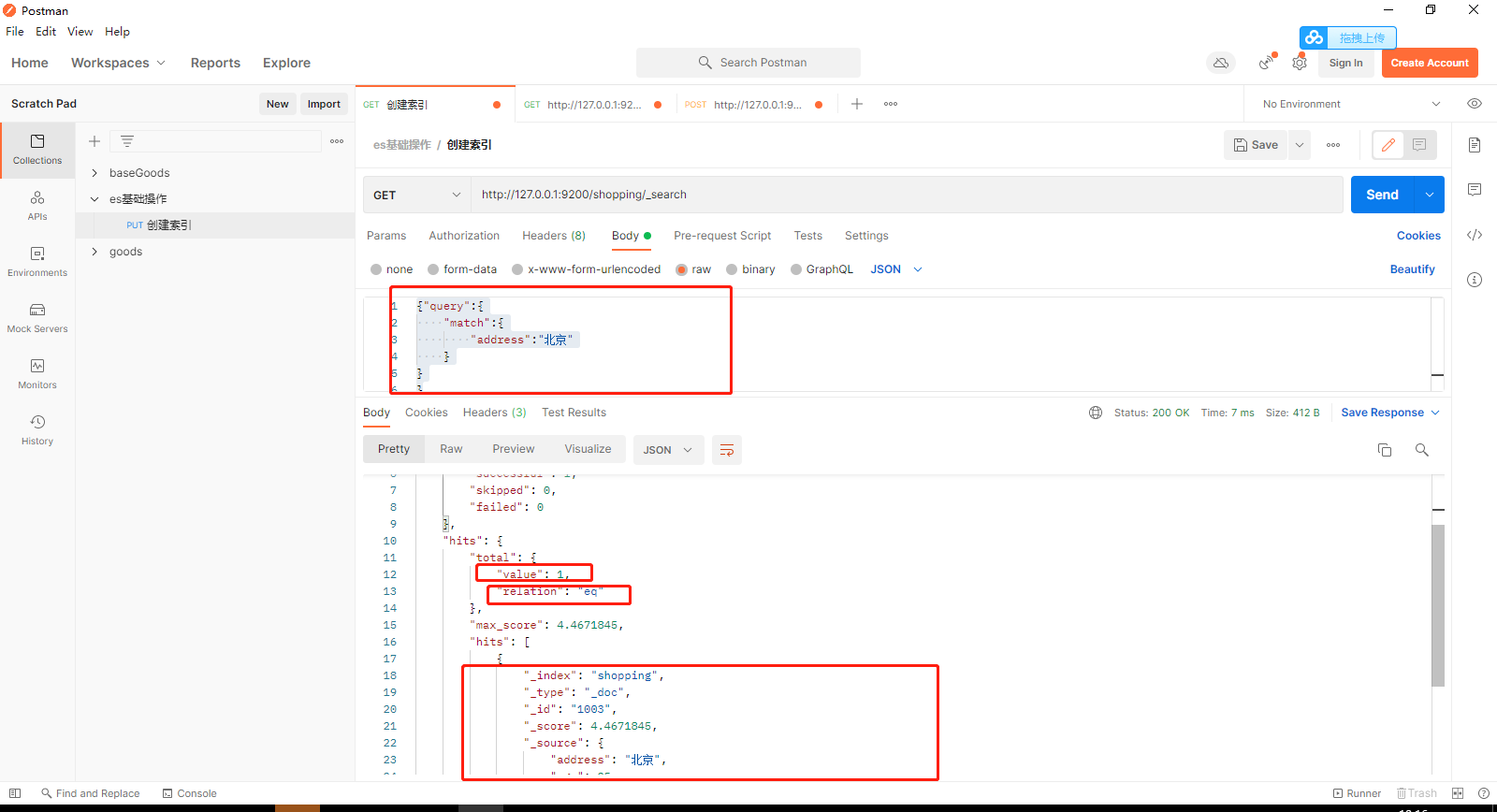Search the response with magnifier icon

point(1422,450)
